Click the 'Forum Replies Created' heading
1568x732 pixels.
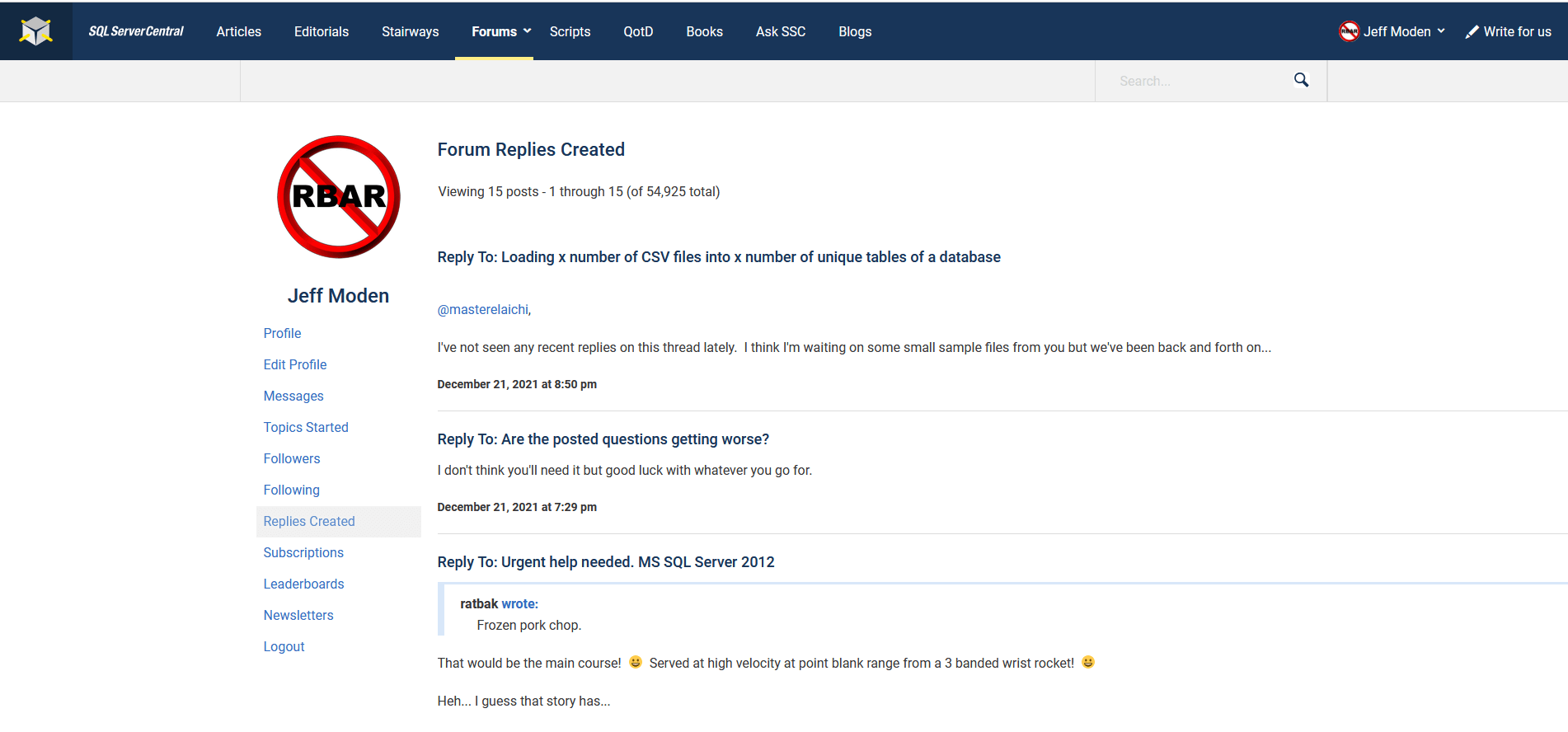pos(531,149)
